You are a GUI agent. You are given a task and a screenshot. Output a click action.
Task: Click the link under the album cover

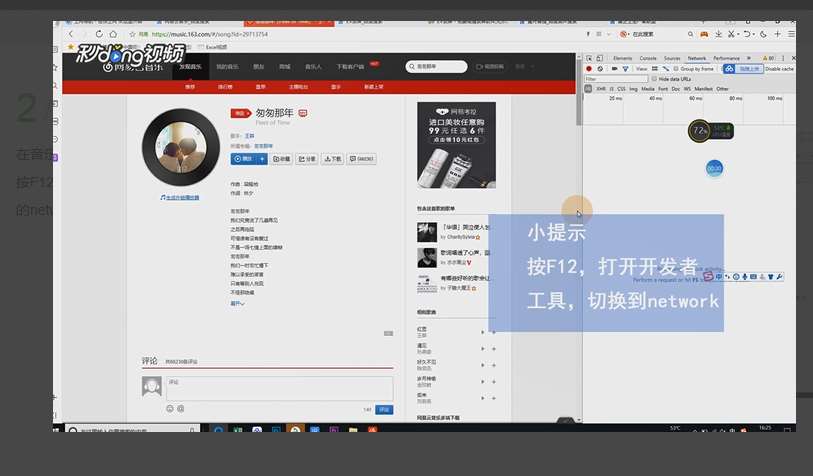tap(180, 198)
